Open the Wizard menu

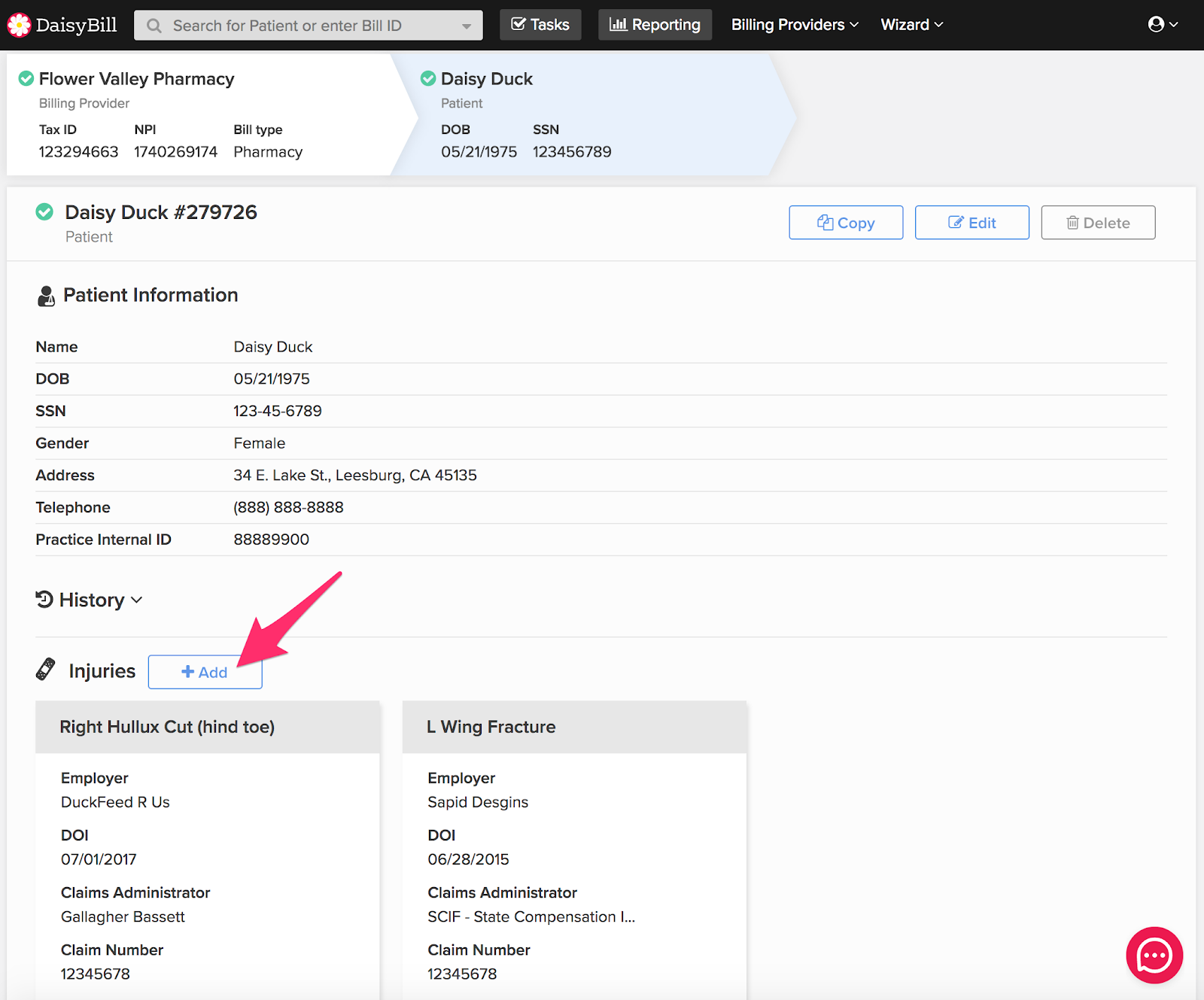click(x=911, y=25)
